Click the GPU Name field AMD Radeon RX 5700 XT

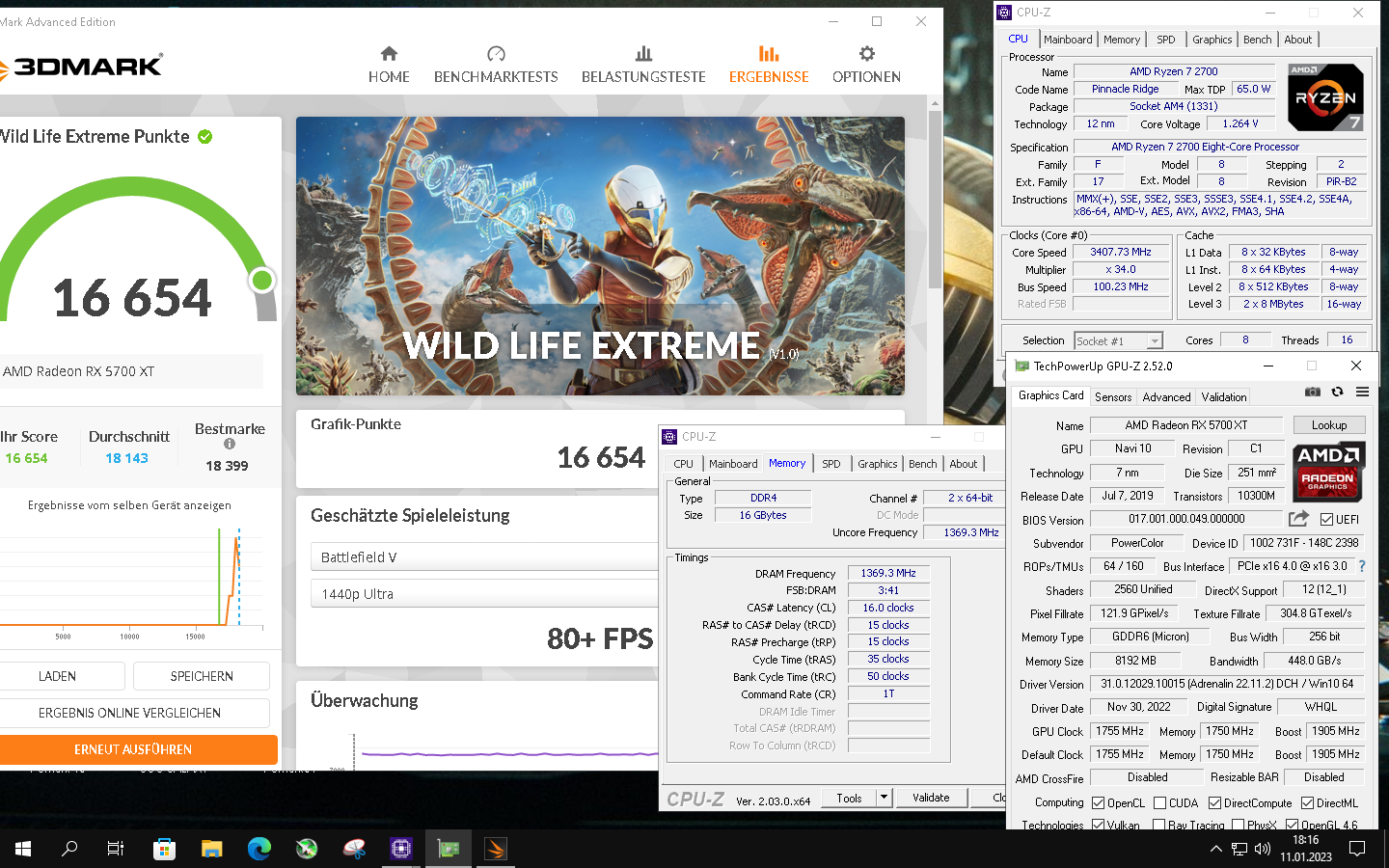click(1185, 425)
